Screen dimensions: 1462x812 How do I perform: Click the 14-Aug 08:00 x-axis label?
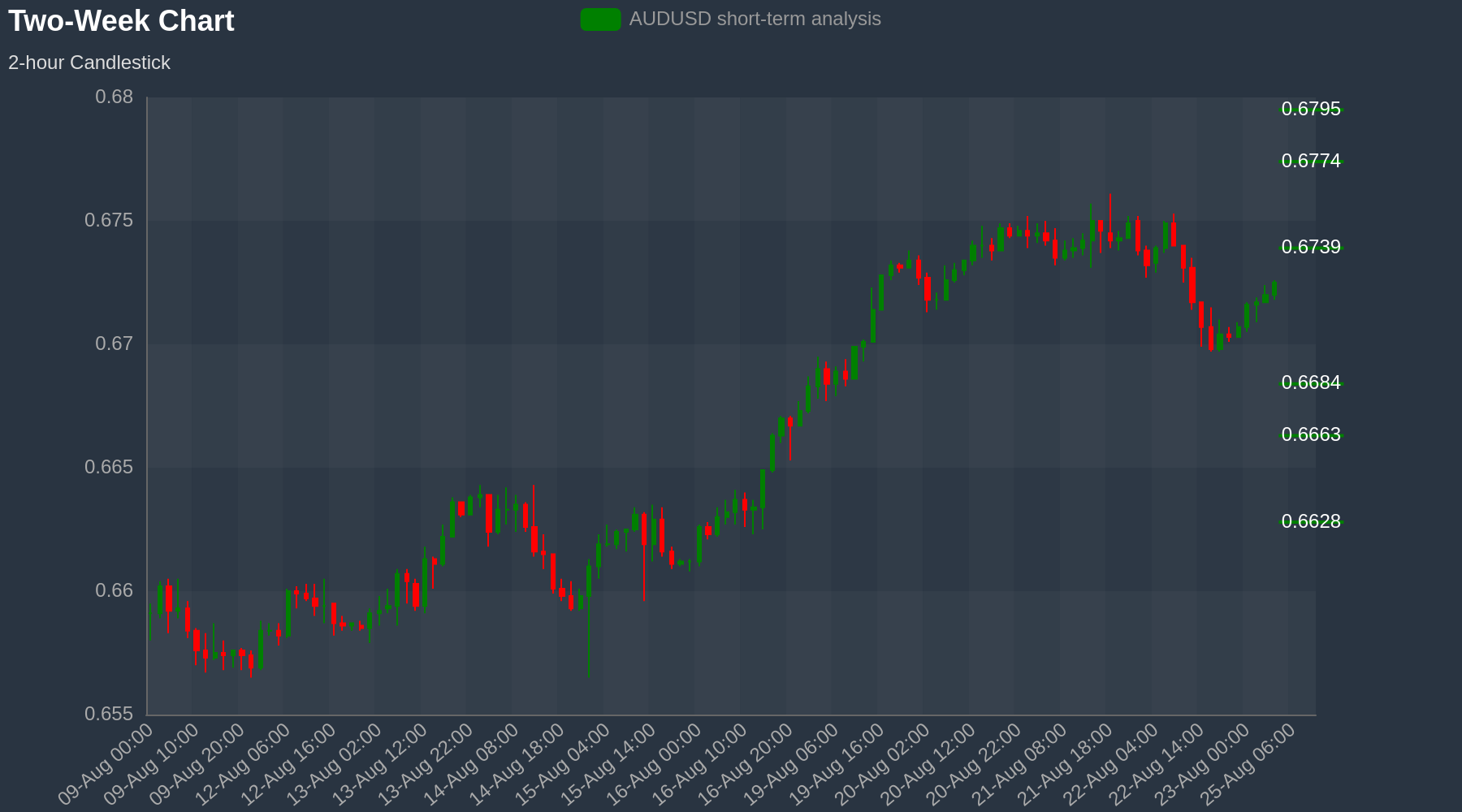click(471, 764)
